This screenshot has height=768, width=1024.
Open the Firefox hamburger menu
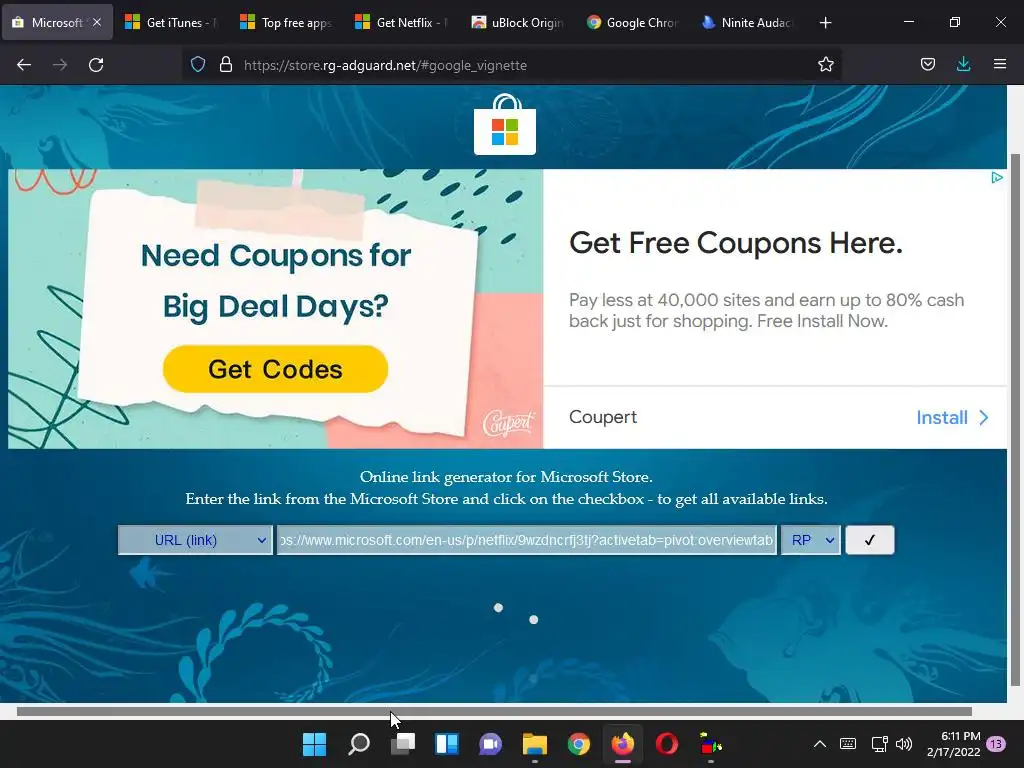click(x=999, y=64)
